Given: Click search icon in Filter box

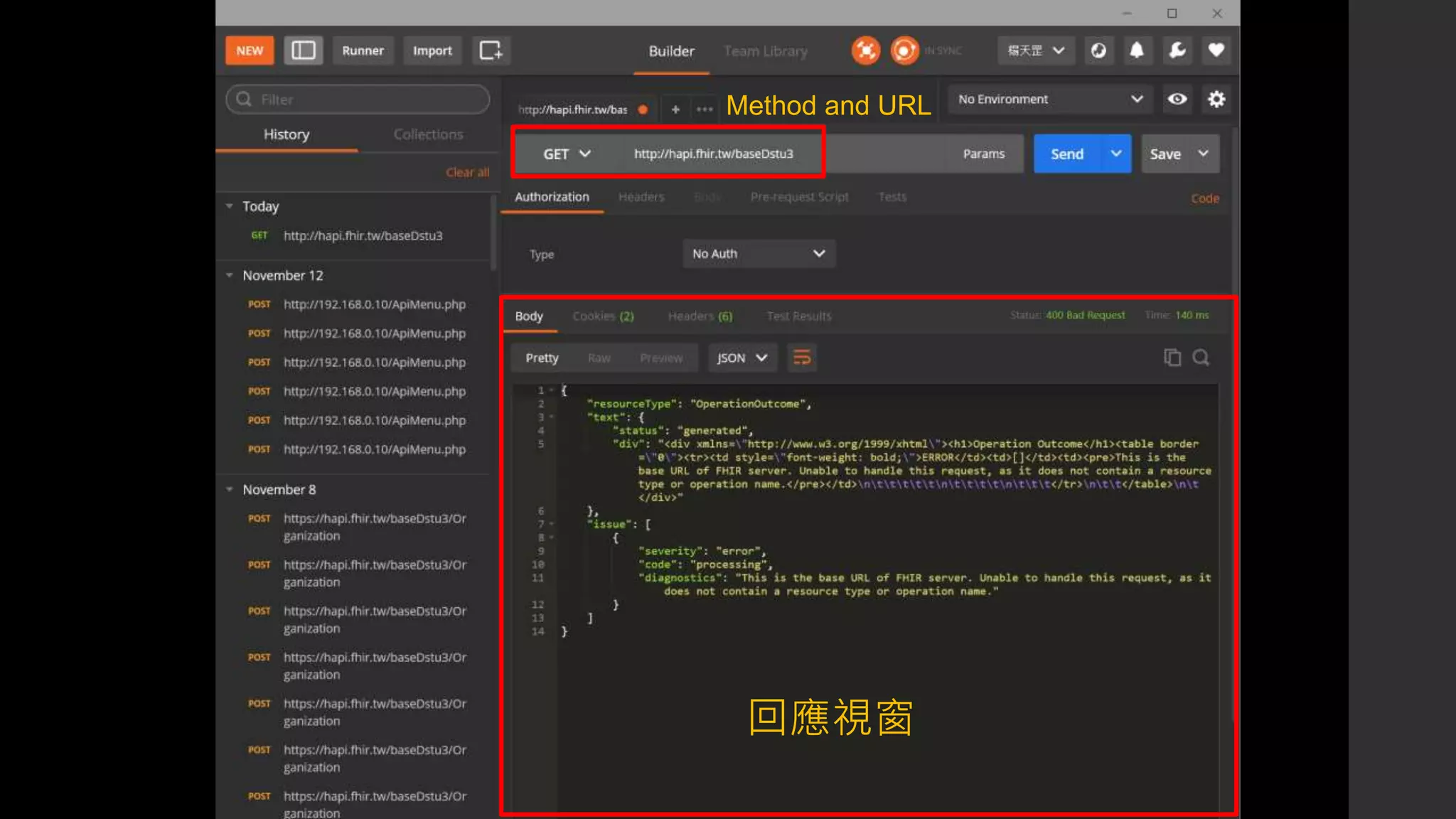Looking at the screenshot, I should (x=244, y=99).
